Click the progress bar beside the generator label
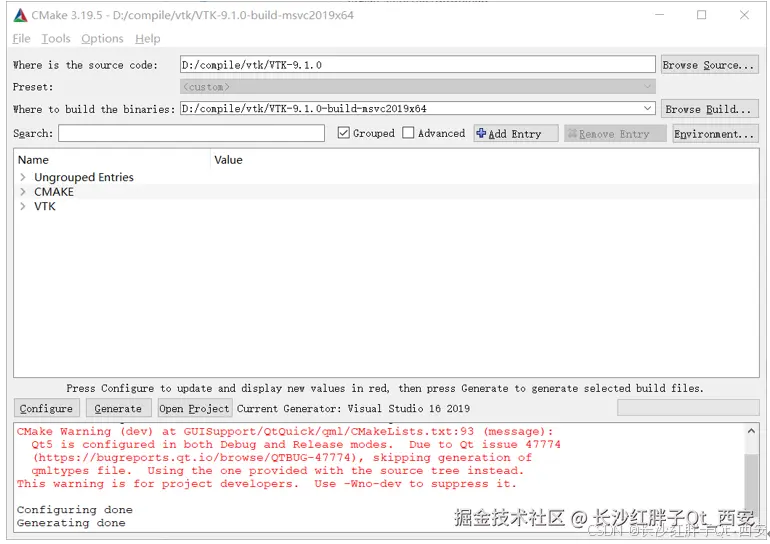 [x=688, y=408]
